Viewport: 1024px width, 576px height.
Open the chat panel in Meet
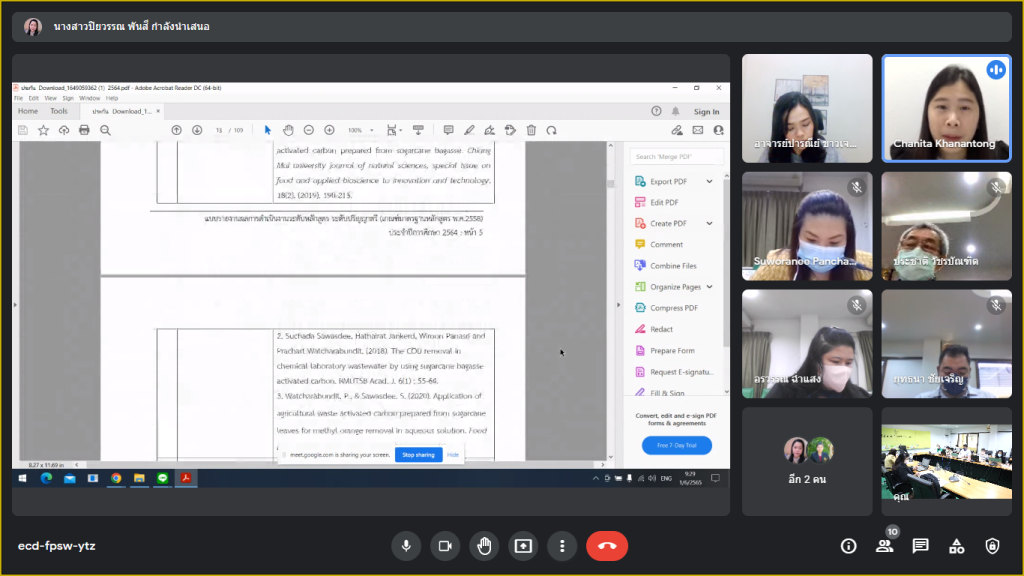tap(920, 546)
